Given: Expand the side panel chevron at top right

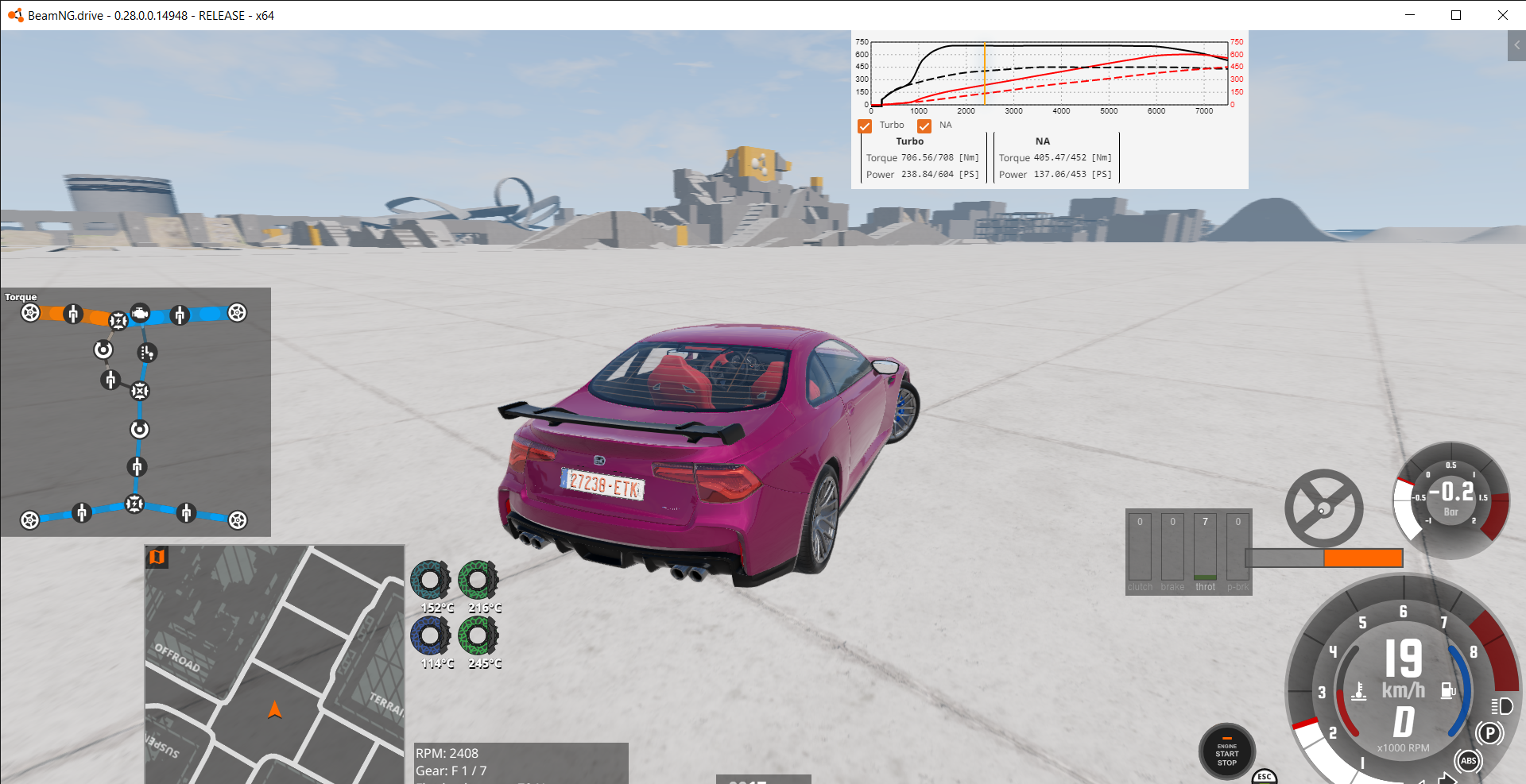Looking at the screenshot, I should tap(1516, 45).
